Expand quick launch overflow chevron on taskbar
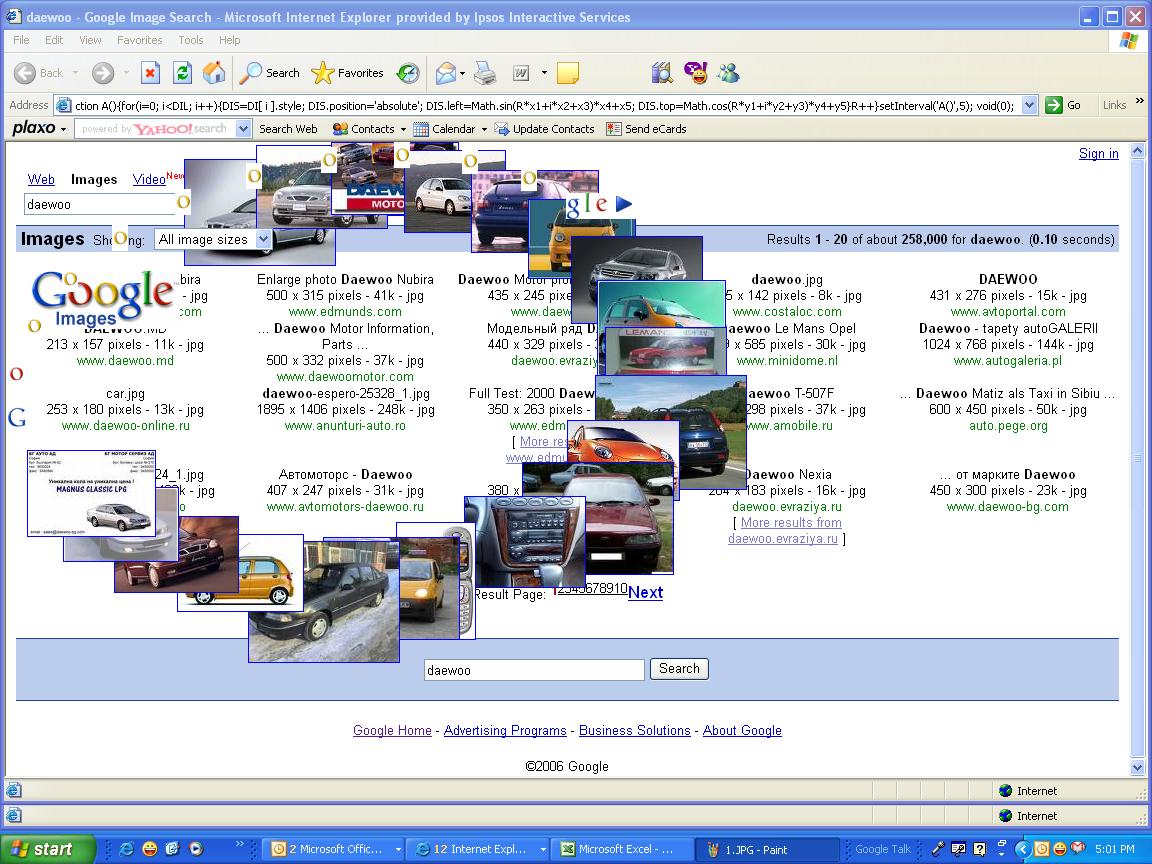This screenshot has height=864, width=1152. (239, 844)
